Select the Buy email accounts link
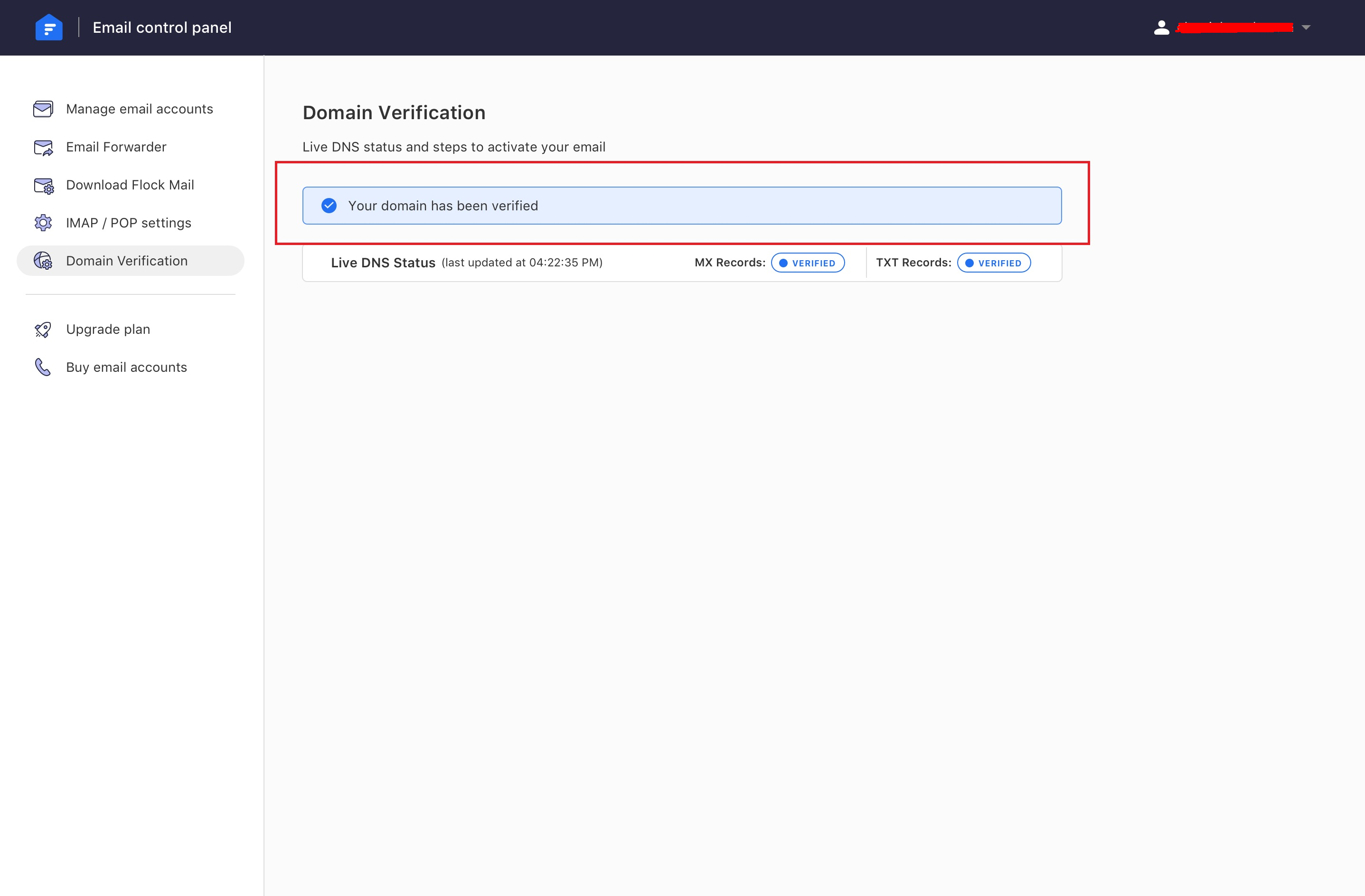This screenshot has height=896, width=1365. (126, 367)
